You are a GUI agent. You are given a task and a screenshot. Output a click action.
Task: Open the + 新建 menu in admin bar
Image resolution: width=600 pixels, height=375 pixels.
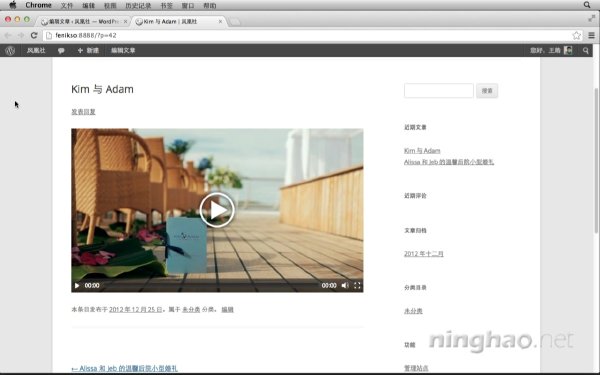click(88, 50)
